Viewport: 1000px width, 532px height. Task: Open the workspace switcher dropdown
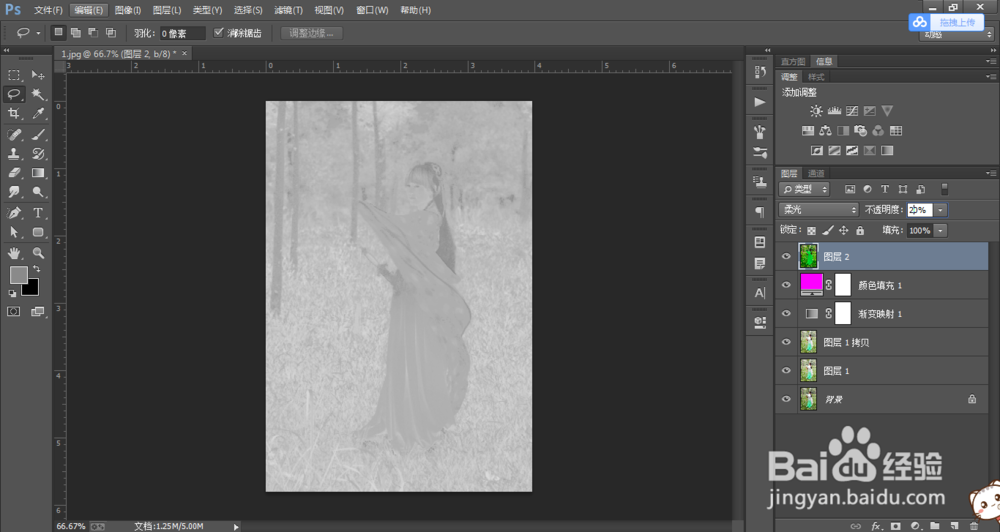pyautogui.click(x=955, y=34)
